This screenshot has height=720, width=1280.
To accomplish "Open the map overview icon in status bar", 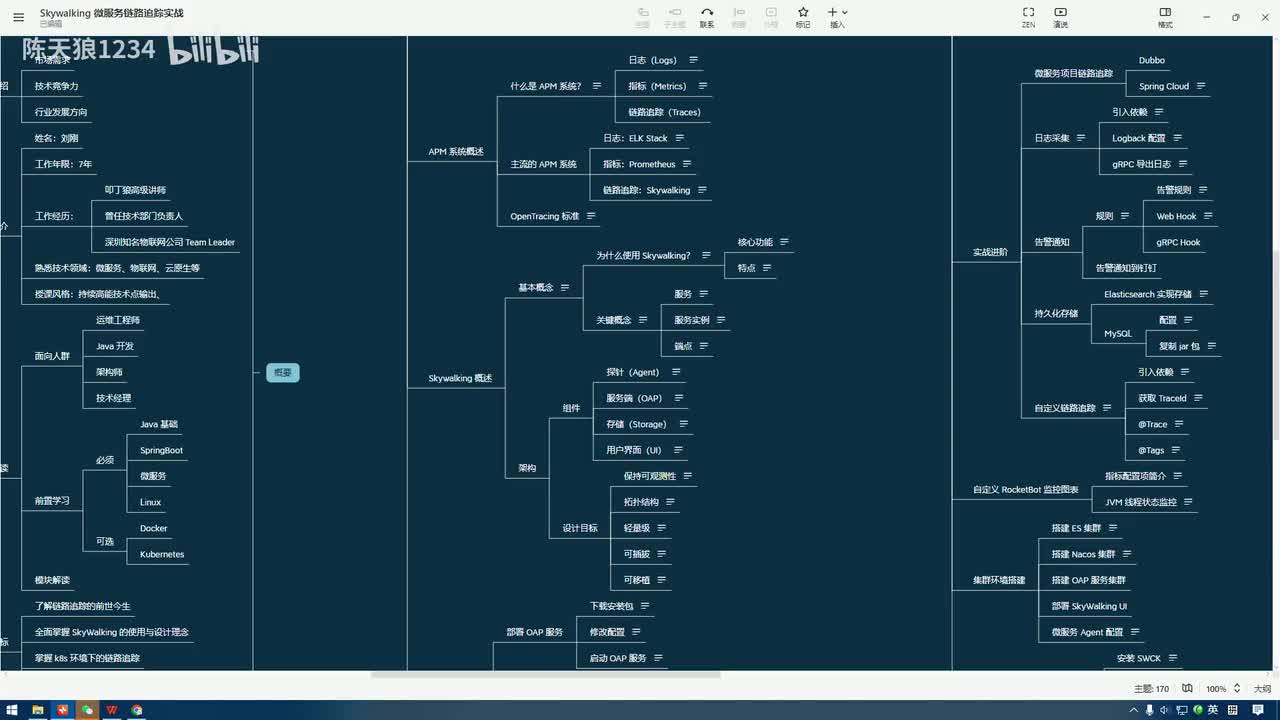I will point(1187,689).
